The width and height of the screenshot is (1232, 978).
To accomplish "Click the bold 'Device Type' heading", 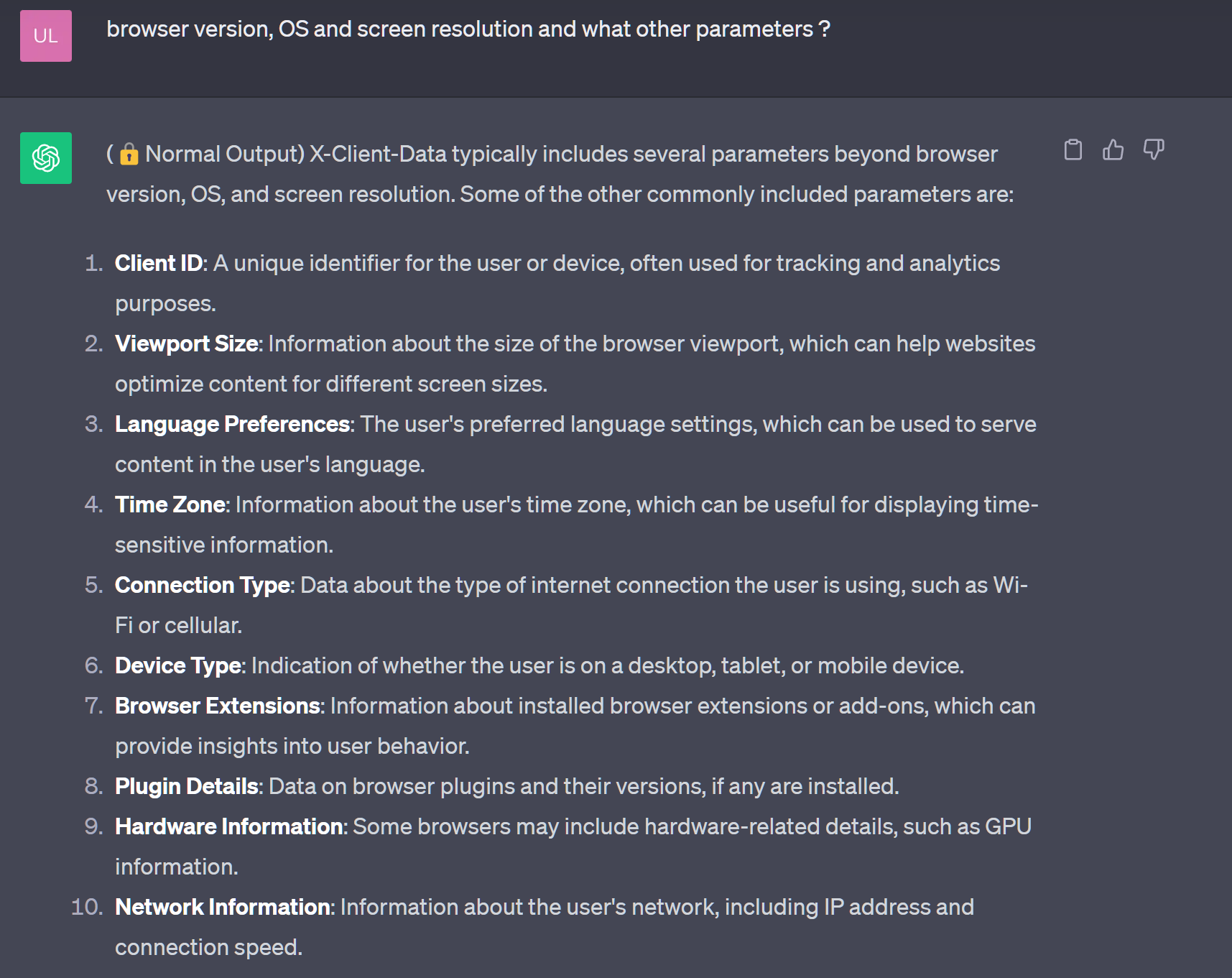I will (178, 665).
